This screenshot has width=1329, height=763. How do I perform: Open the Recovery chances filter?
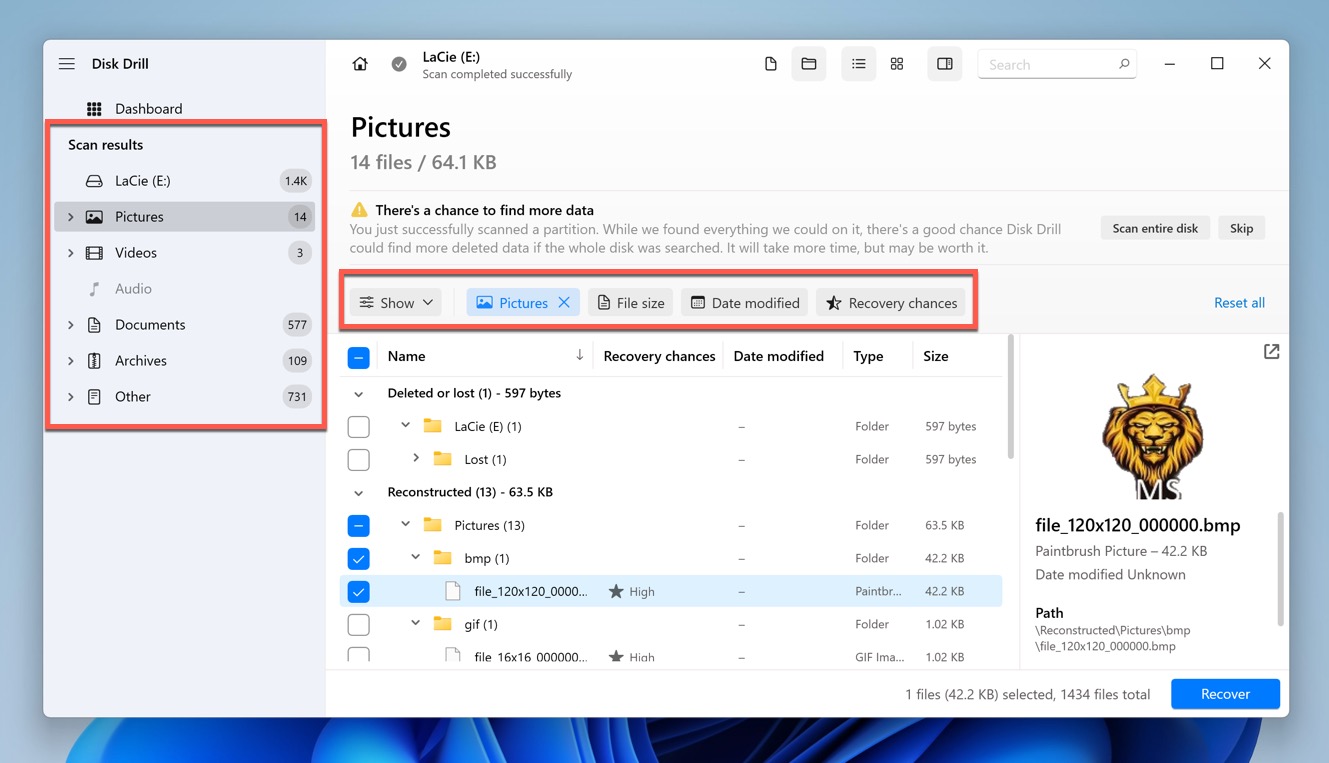[x=891, y=303]
